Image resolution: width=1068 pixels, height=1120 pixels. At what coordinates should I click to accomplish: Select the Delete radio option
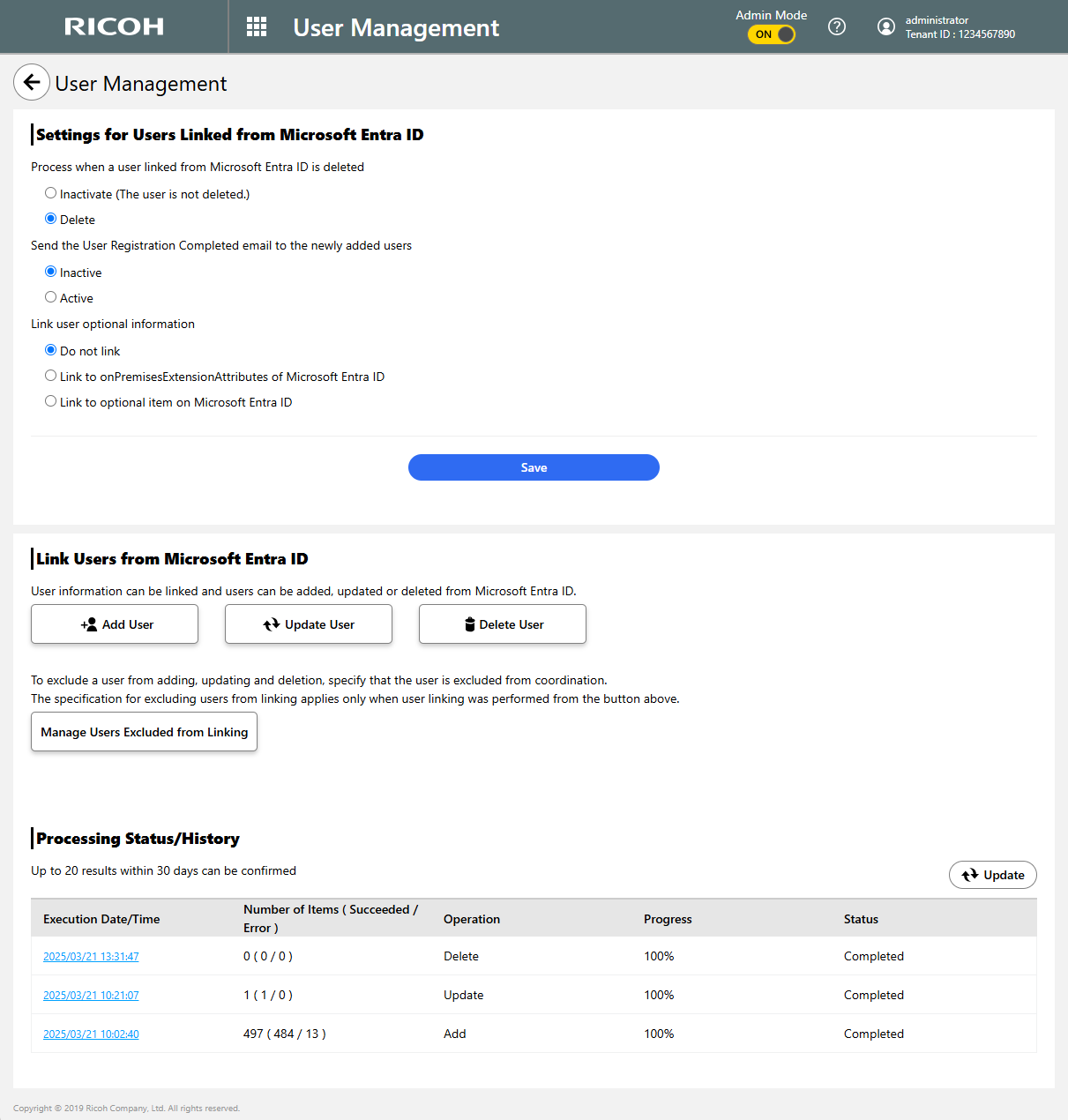pos(51,219)
